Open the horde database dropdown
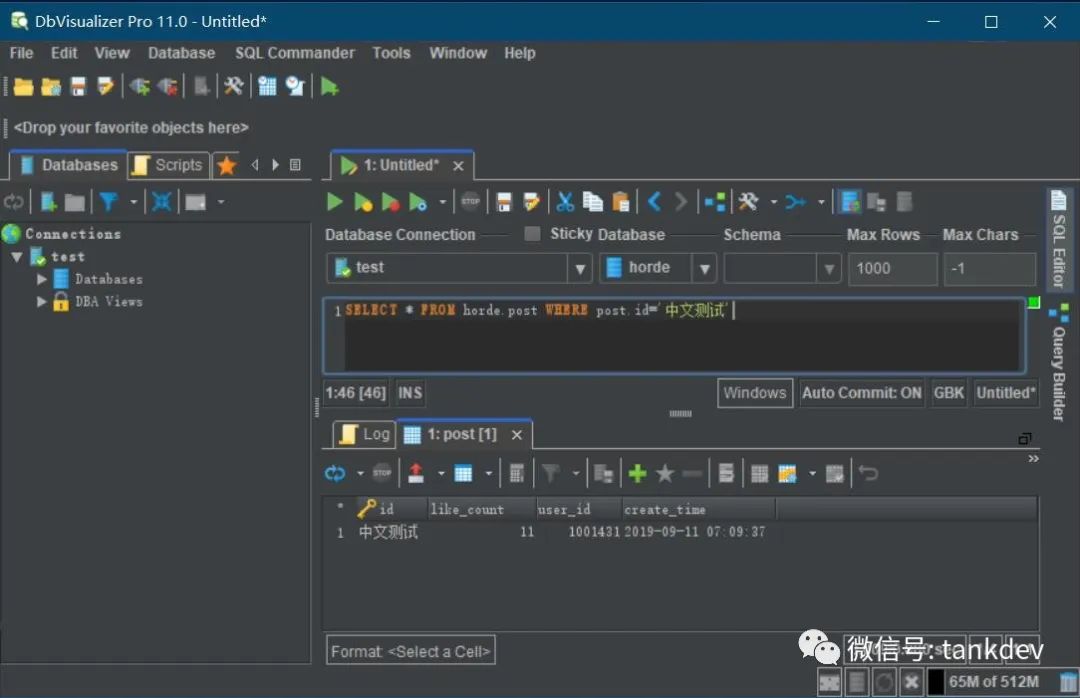This screenshot has height=698, width=1080. pos(705,268)
